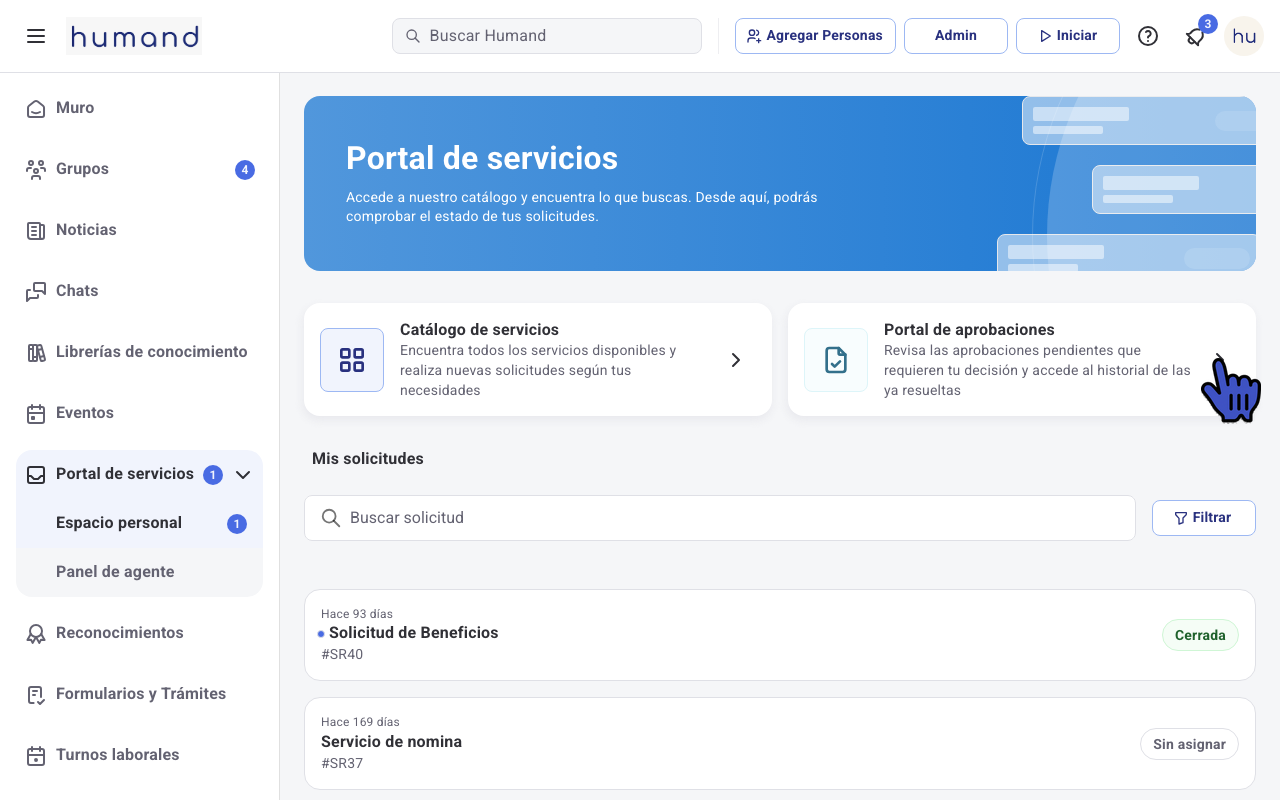The height and width of the screenshot is (800, 1280).
Task: Open notifications bell with badge 3
Action: tap(1196, 36)
